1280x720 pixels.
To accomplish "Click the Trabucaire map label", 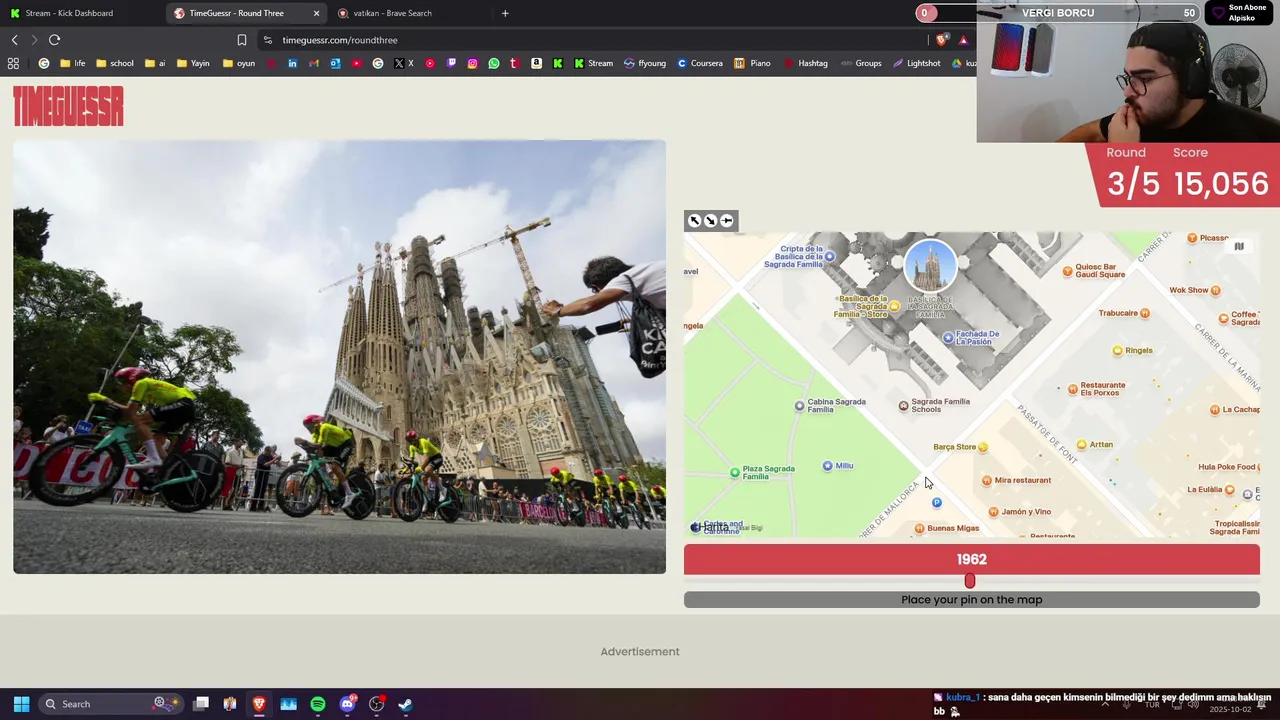I will 1118,313.
